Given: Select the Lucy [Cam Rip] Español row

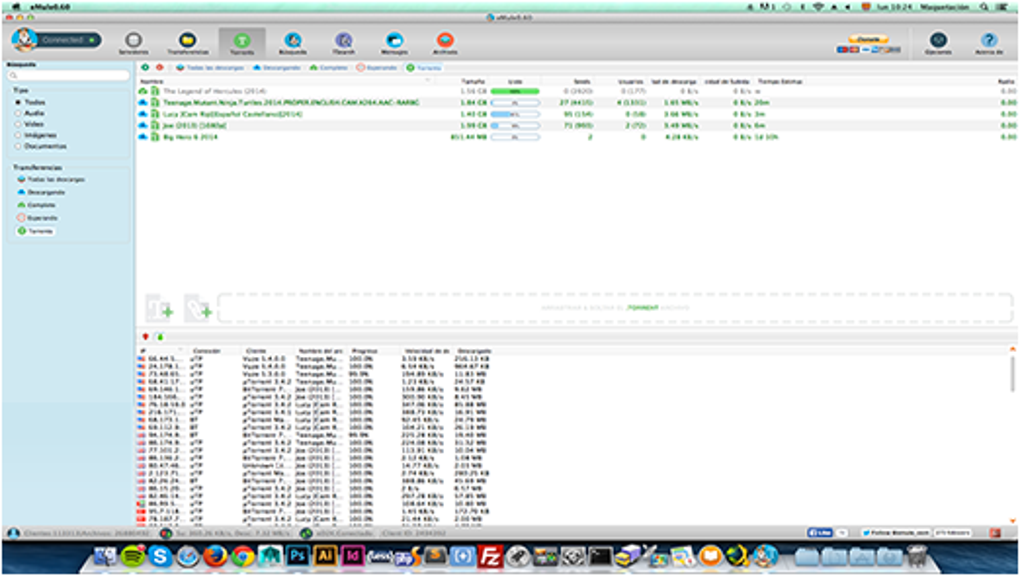Looking at the screenshot, I should [576, 114].
